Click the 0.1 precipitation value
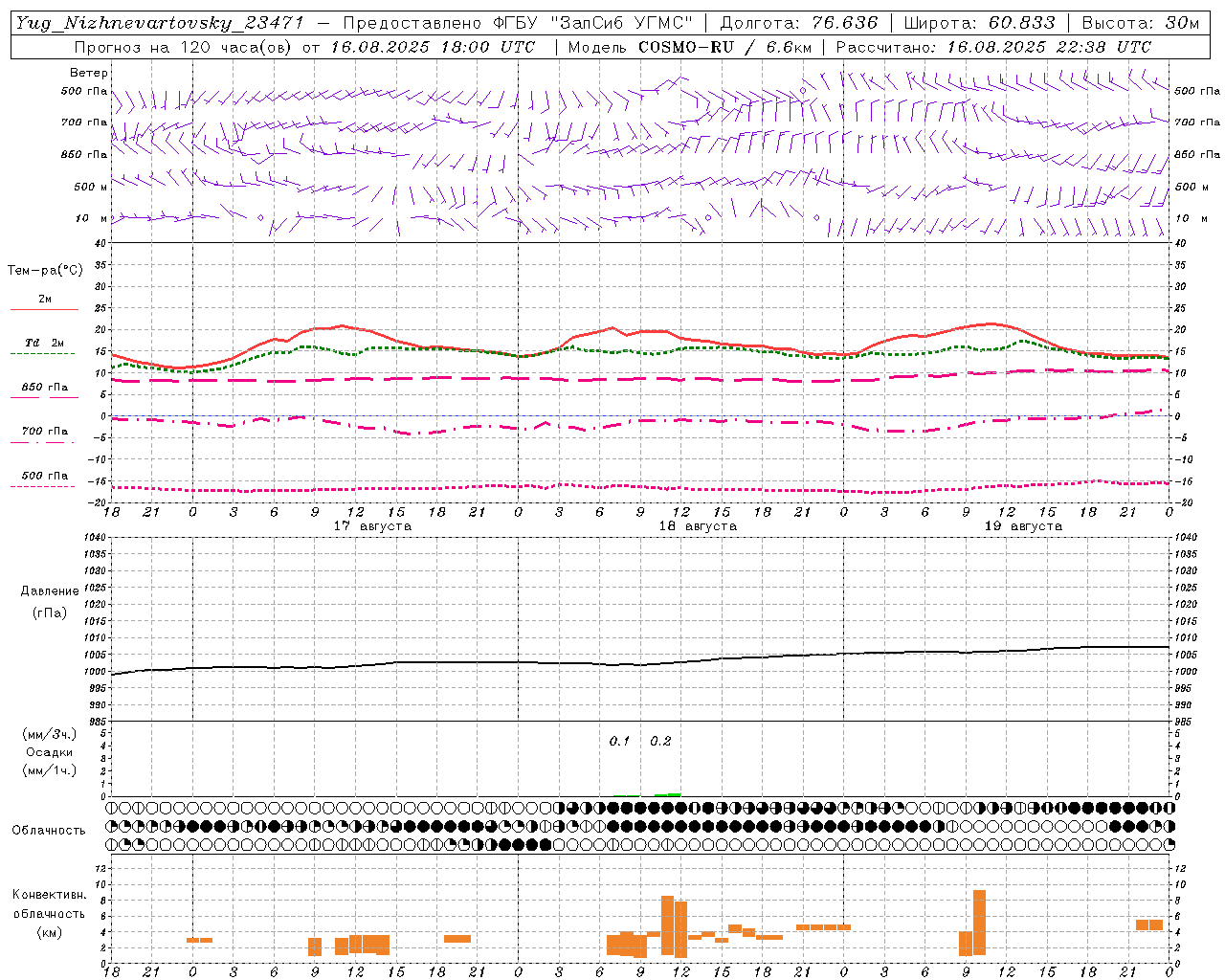Image resolution: width=1225 pixels, height=980 pixels. (x=619, y=742)
